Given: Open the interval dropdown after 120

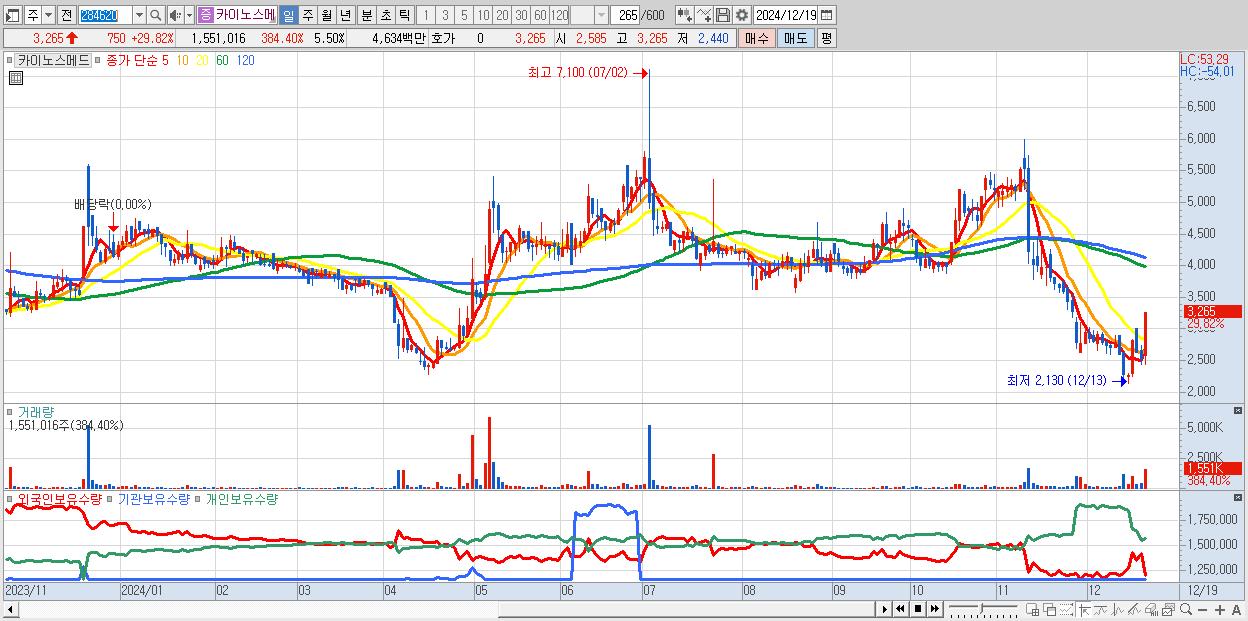Looking at the screenshot, I should pos(601,15).
